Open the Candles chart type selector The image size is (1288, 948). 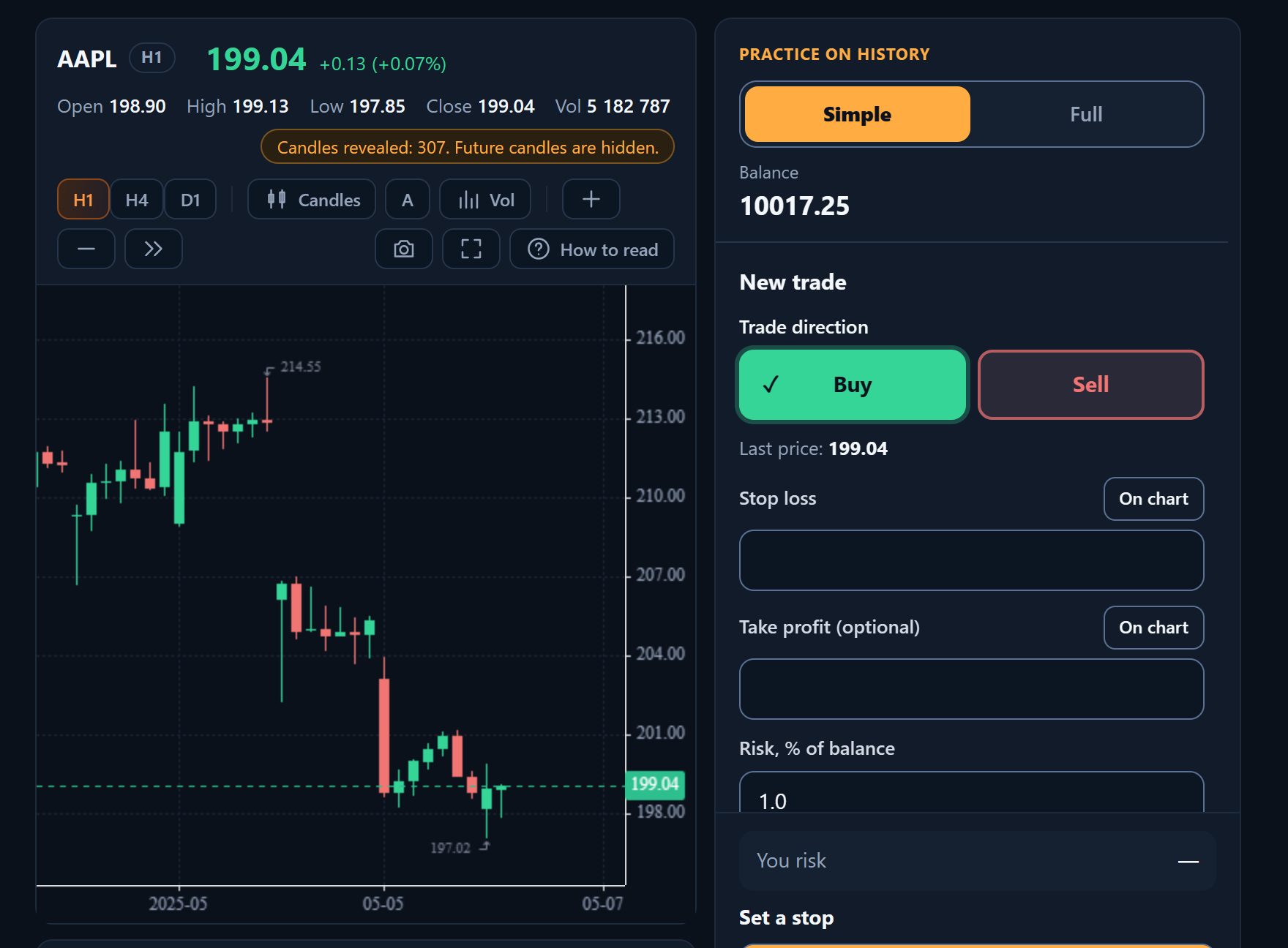312,199
